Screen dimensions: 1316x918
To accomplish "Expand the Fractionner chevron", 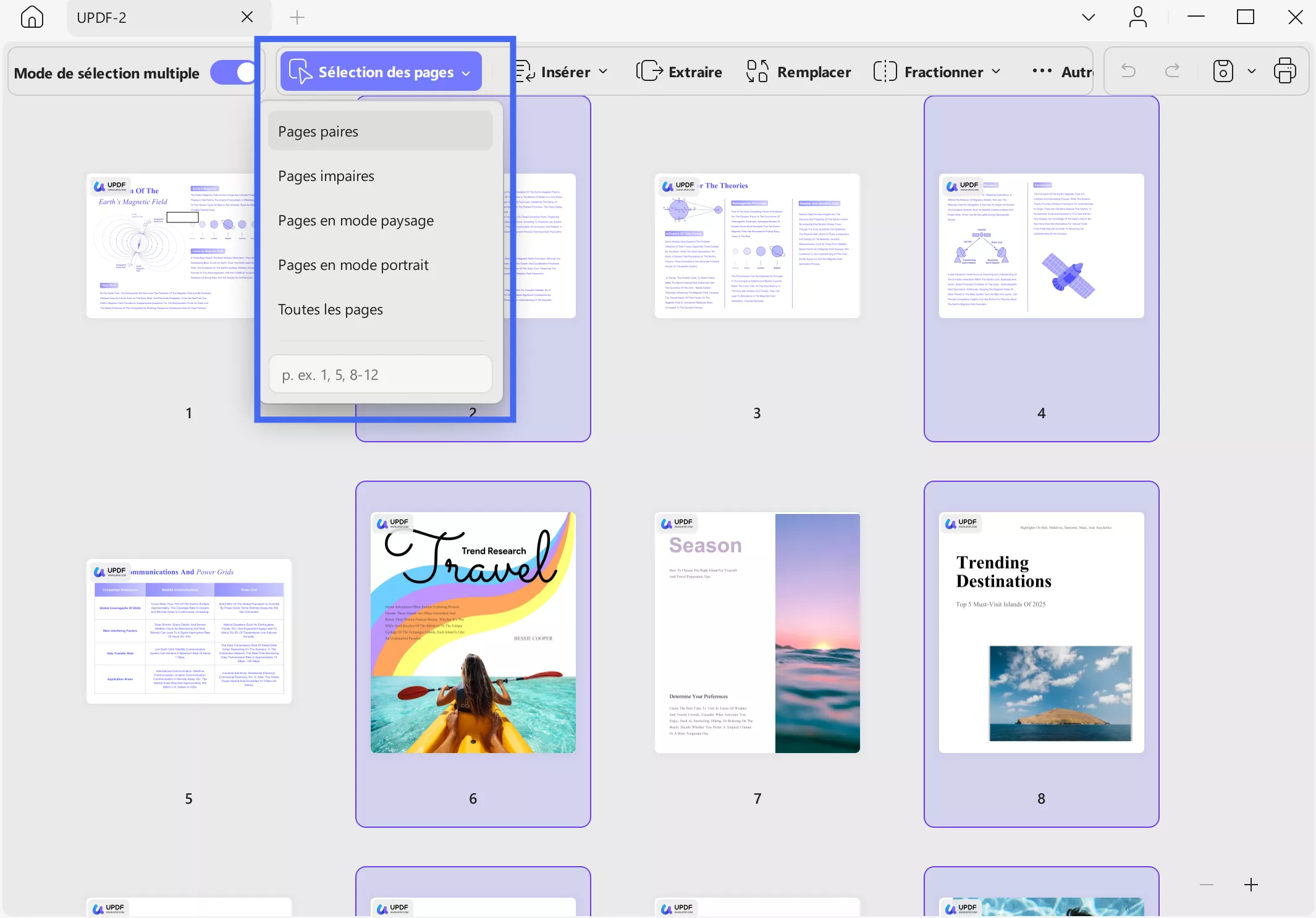I will [x=997, y=72].
